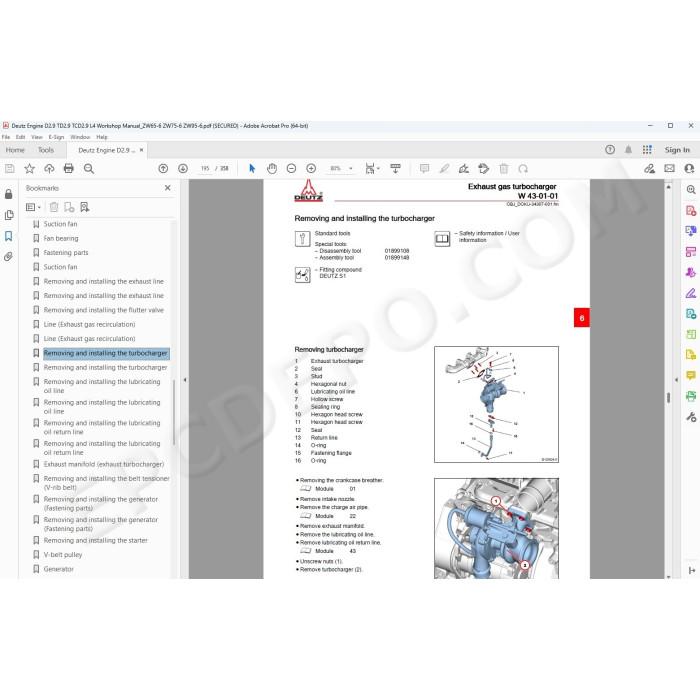The image size is (700, 700).
Task: Open the Exhaust manifold (exhaust turbocharger) bookmark
Action: (x=104, y=464)
